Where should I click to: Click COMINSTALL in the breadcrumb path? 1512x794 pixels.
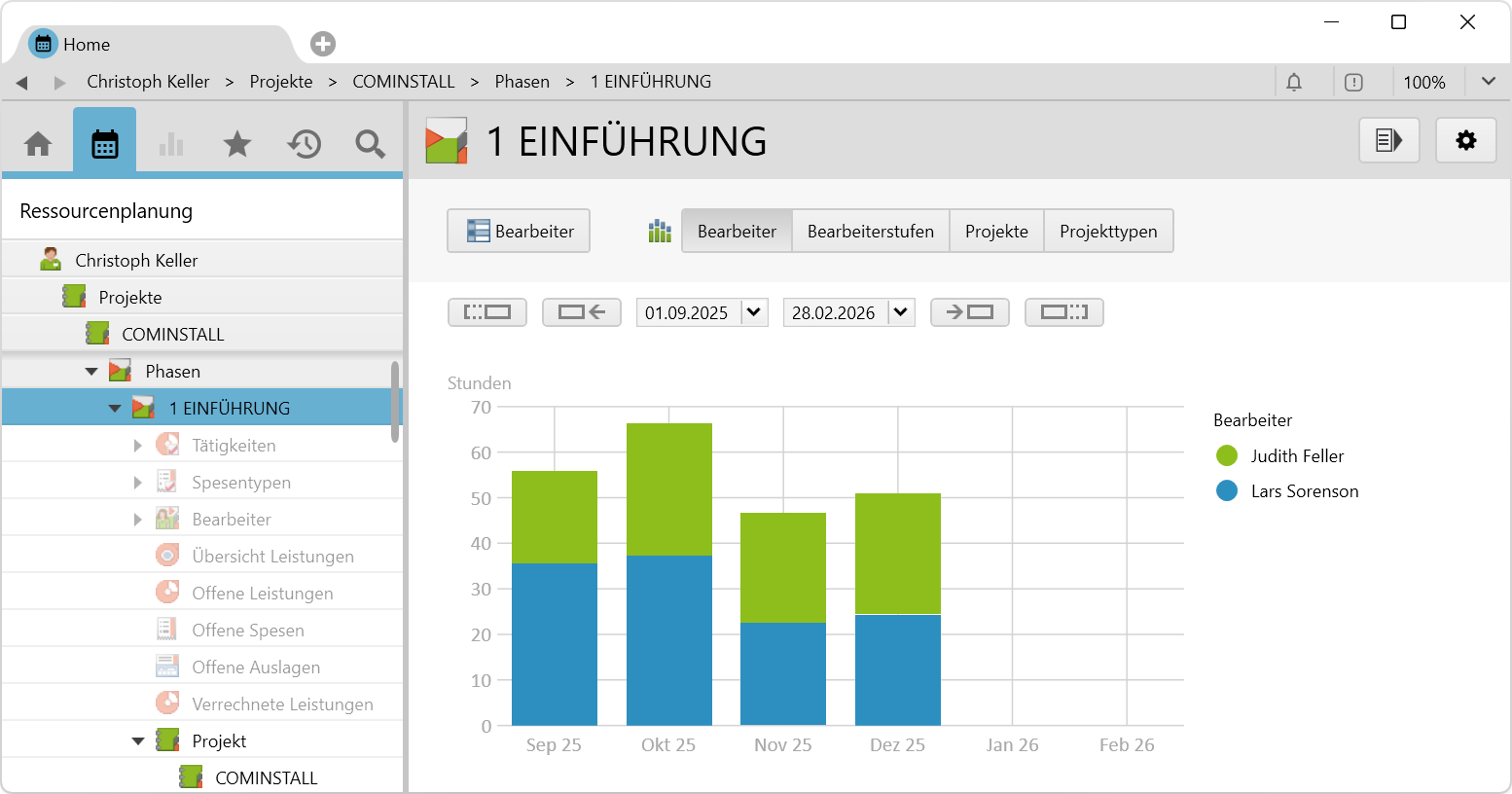pyautogui.click(x=403, y=82)
